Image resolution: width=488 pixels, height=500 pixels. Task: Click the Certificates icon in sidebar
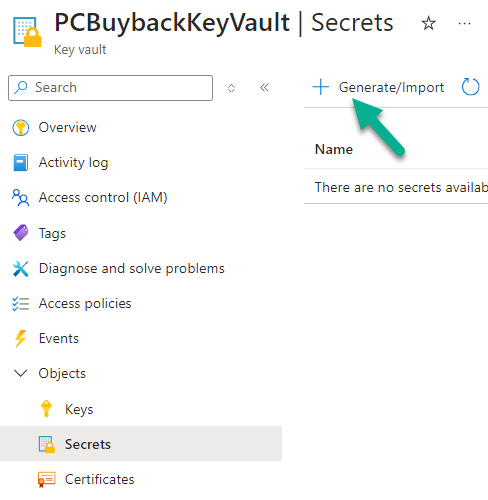[47, 480]
